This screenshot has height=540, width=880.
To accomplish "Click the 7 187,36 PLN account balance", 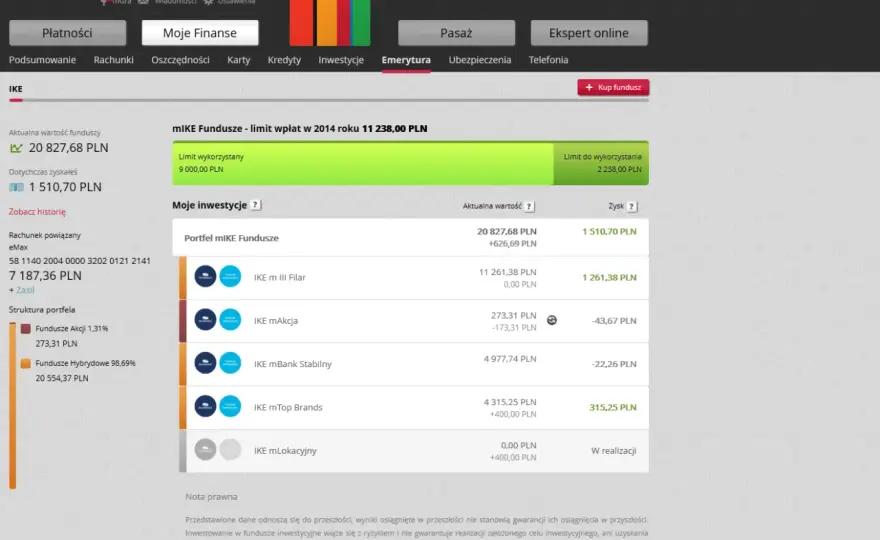I will pyautogui.click(x=45, y=276).
